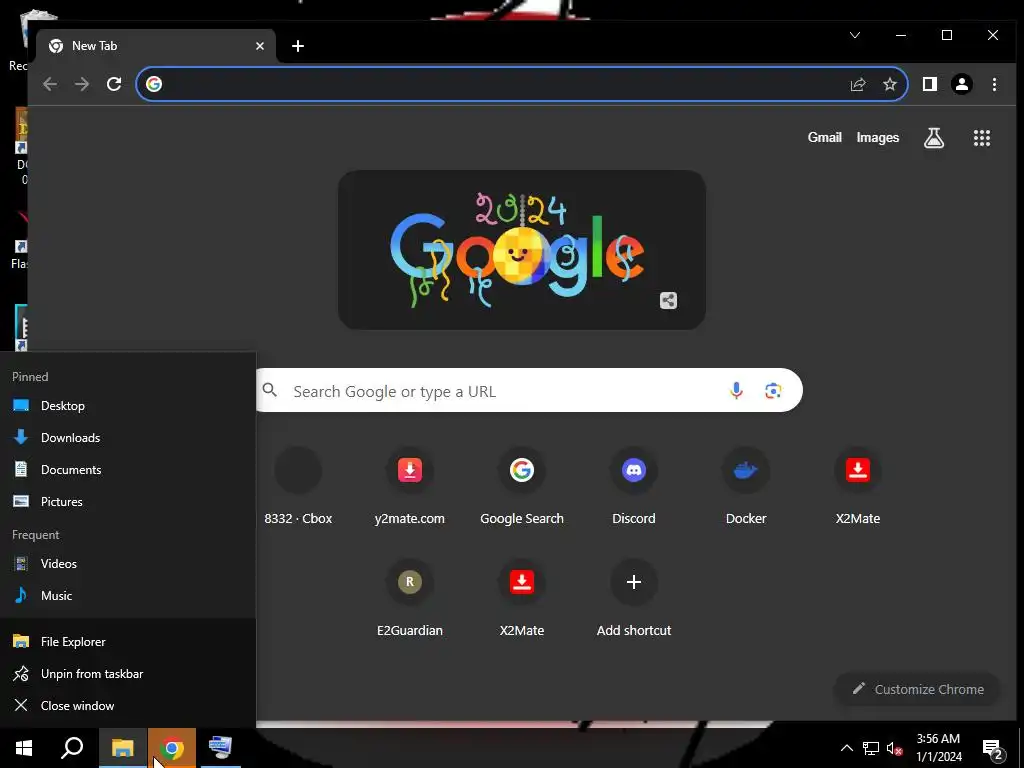Go forward in Chrome navigation
This screenshot has height=768, width=1024.
[82, 84]
